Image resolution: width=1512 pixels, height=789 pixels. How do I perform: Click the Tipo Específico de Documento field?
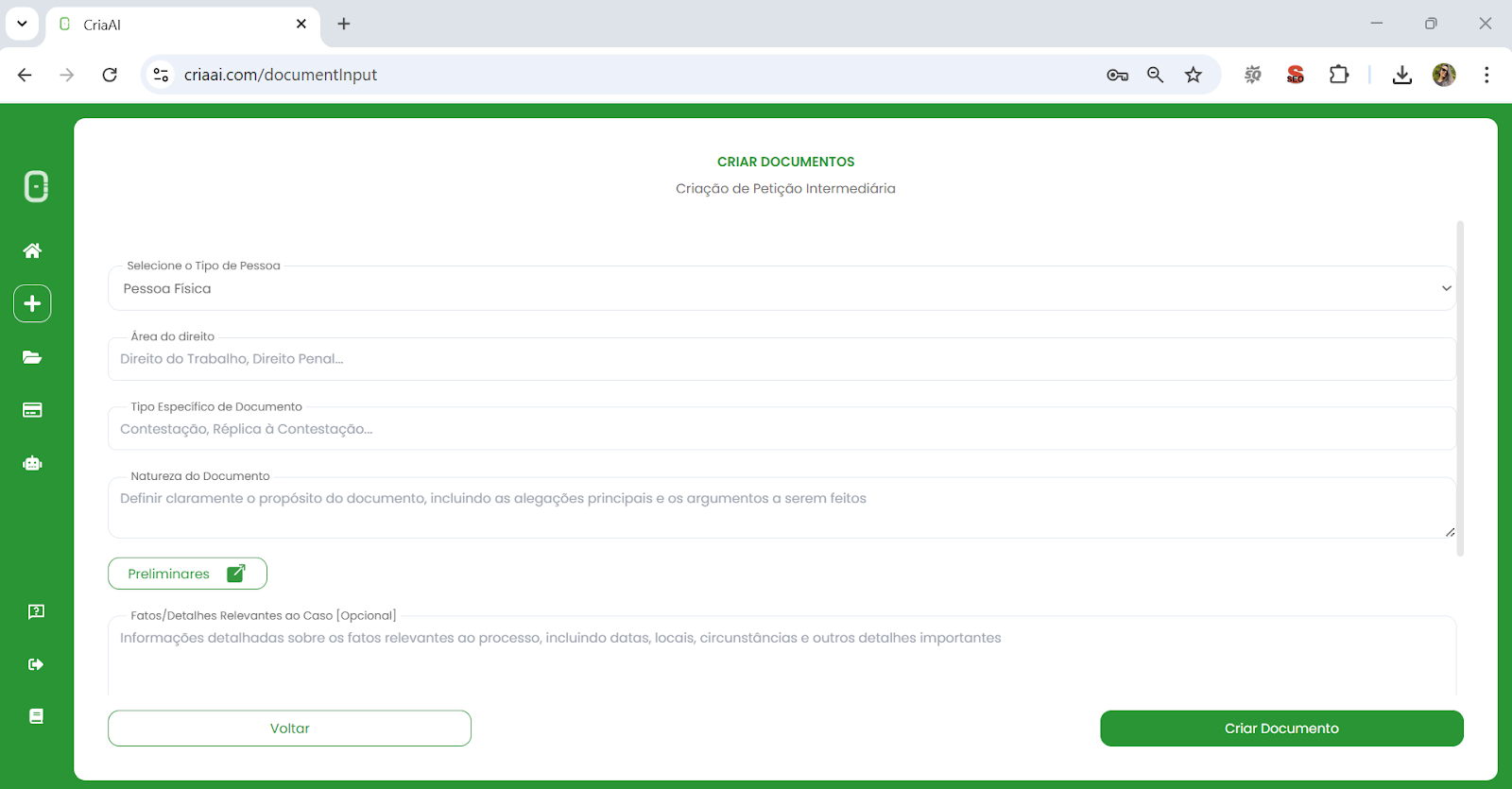pyautogui.click(x=781, y=429)
